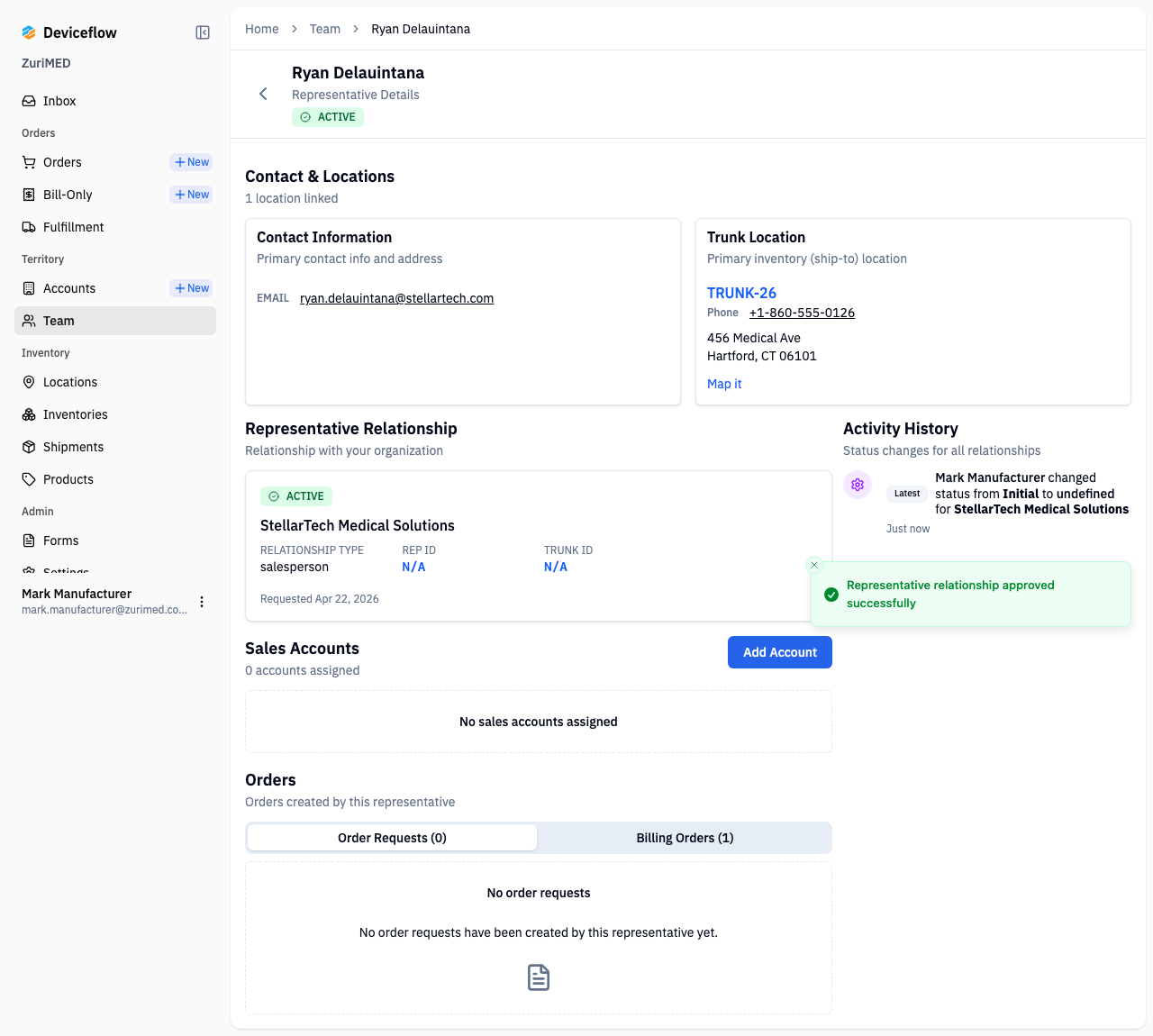Collapse the sidebar panel
1153x1036 pixels.
pos(203,32)
